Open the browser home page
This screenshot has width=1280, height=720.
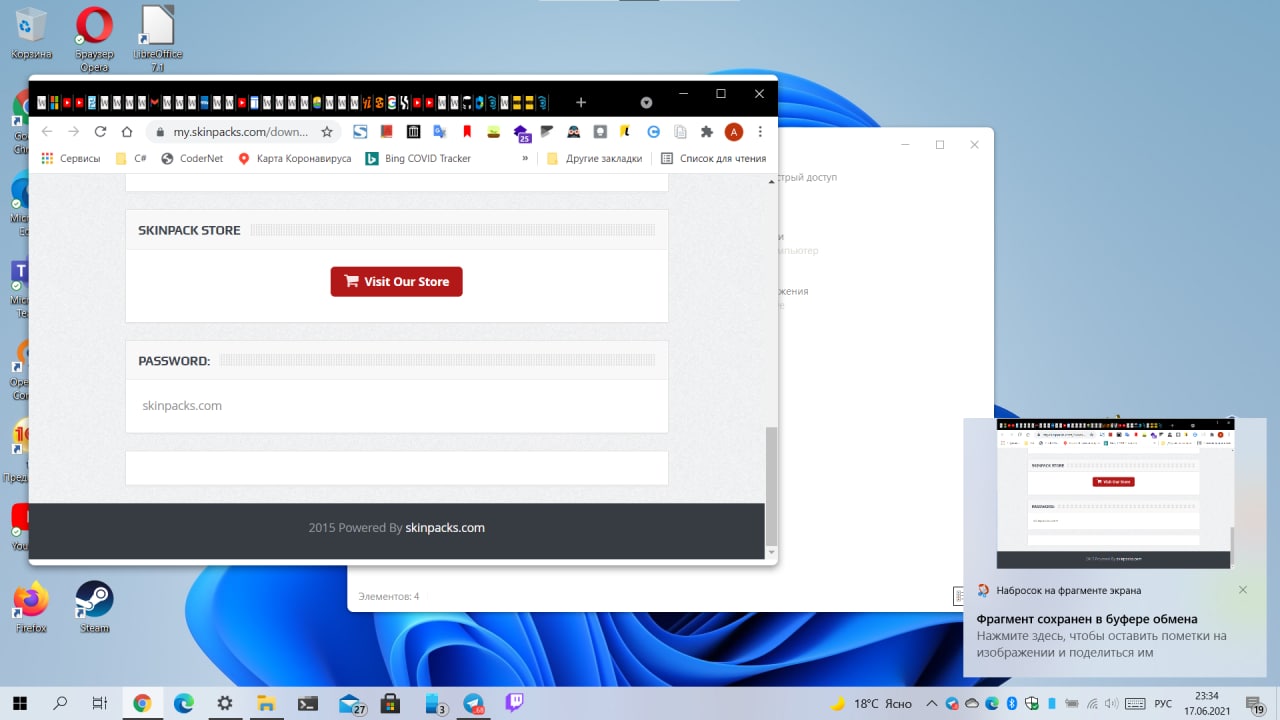pyautogui.click(x=127, y=132)
